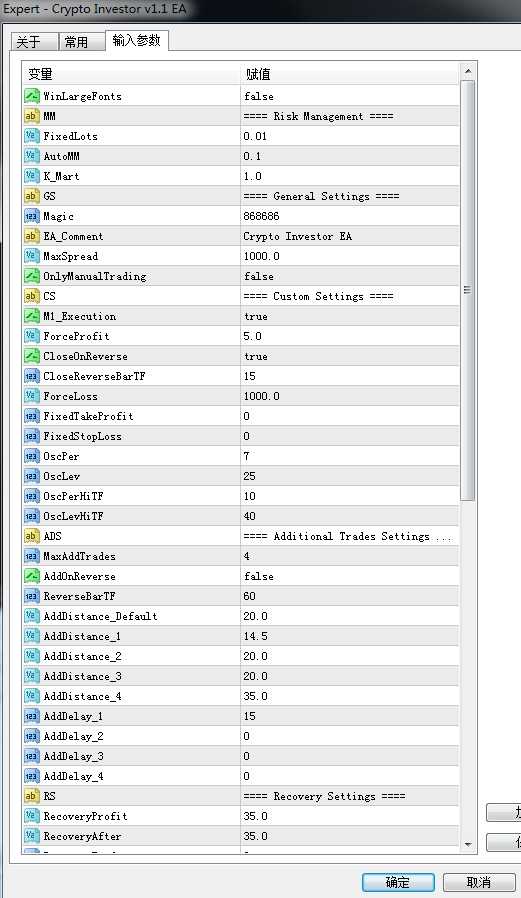Click the FixedStopLoss variable name

tap(82, 436)
